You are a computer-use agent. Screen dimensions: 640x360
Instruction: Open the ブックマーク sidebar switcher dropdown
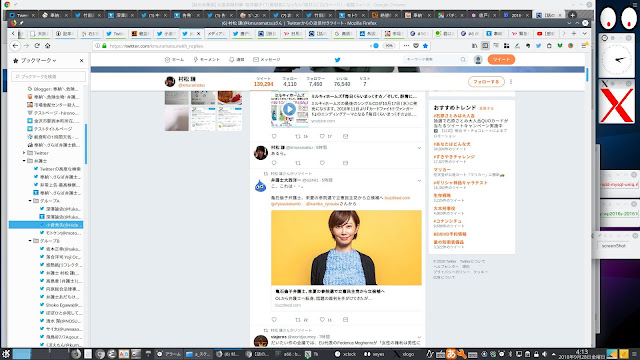(38, 60)
